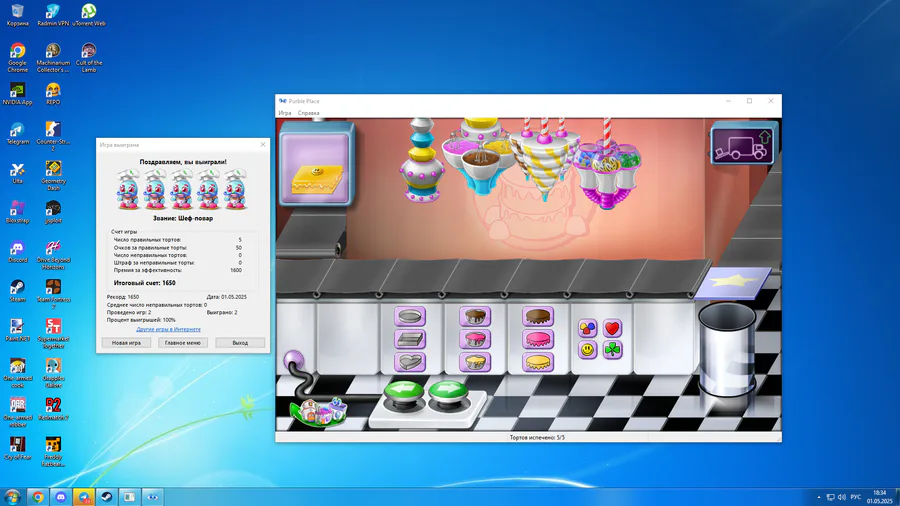
Task: Click the purple star box at conveyor end
Action: (733, 283)
